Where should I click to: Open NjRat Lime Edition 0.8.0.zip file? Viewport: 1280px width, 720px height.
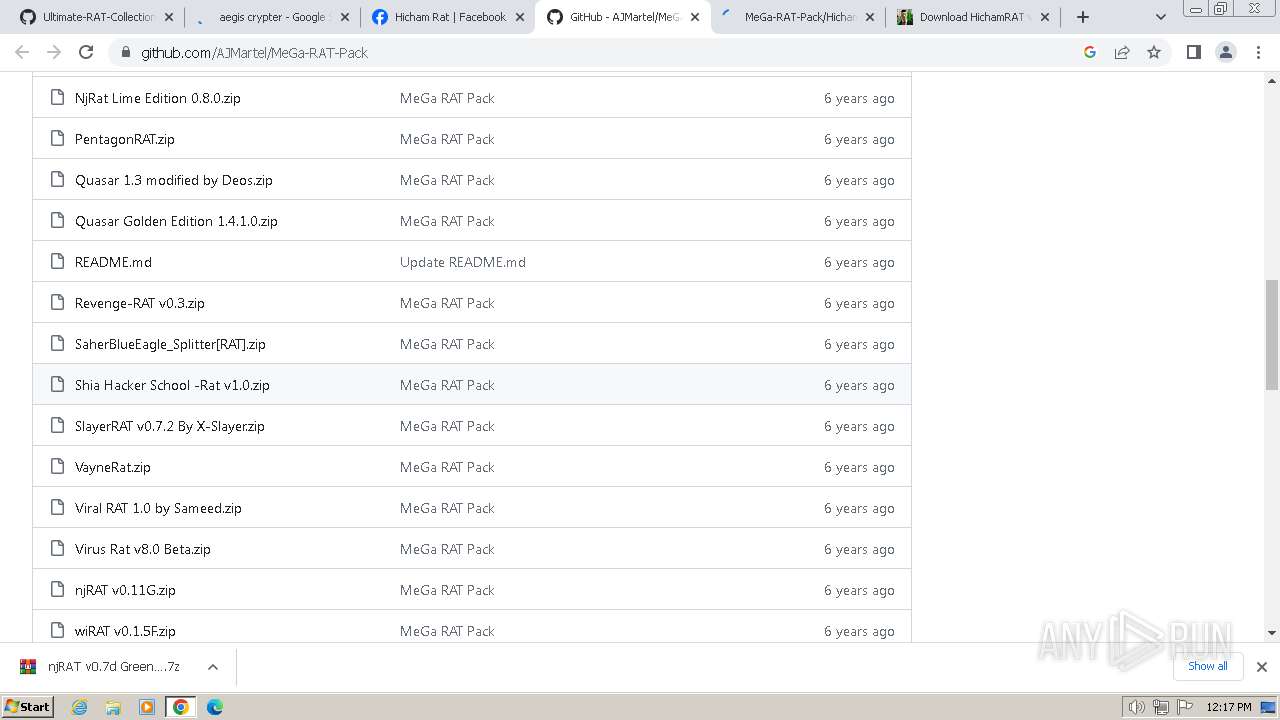[x=157, y=98]
